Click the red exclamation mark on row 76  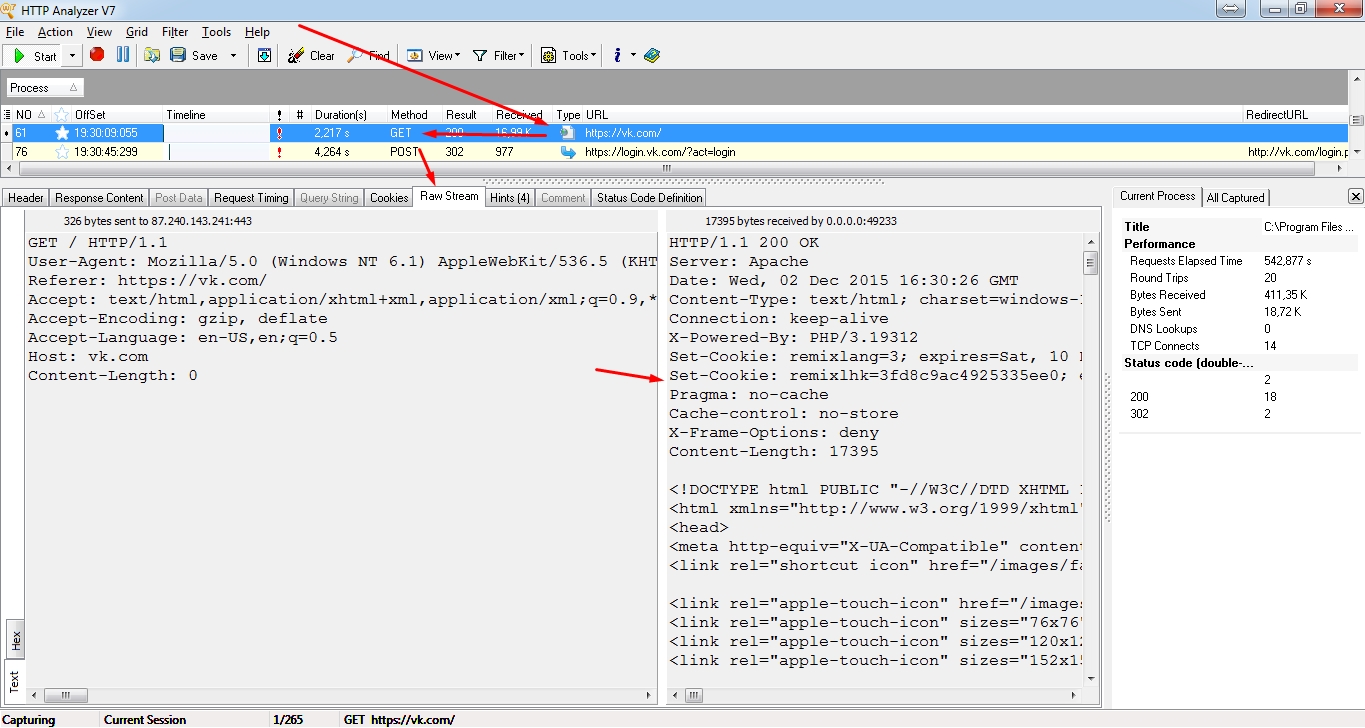(280, 152)
